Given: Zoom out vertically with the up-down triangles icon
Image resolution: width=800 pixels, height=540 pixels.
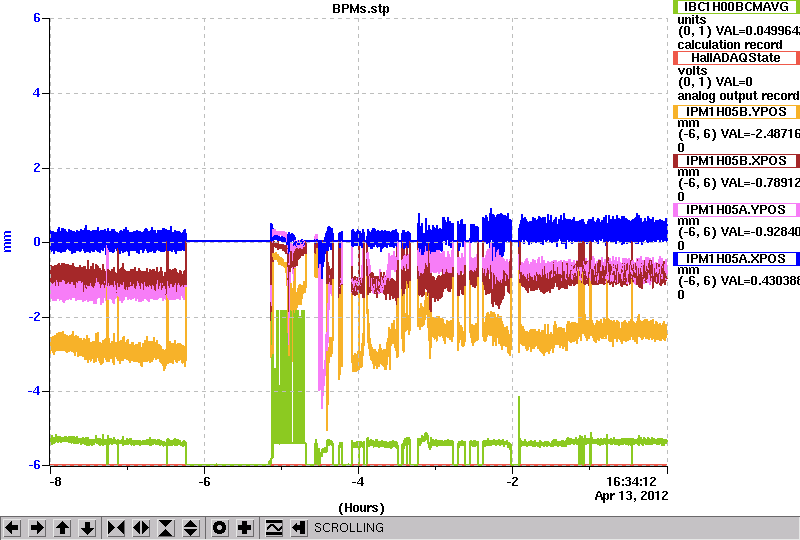Looking at the screenshot, I should tap(191, 528).
